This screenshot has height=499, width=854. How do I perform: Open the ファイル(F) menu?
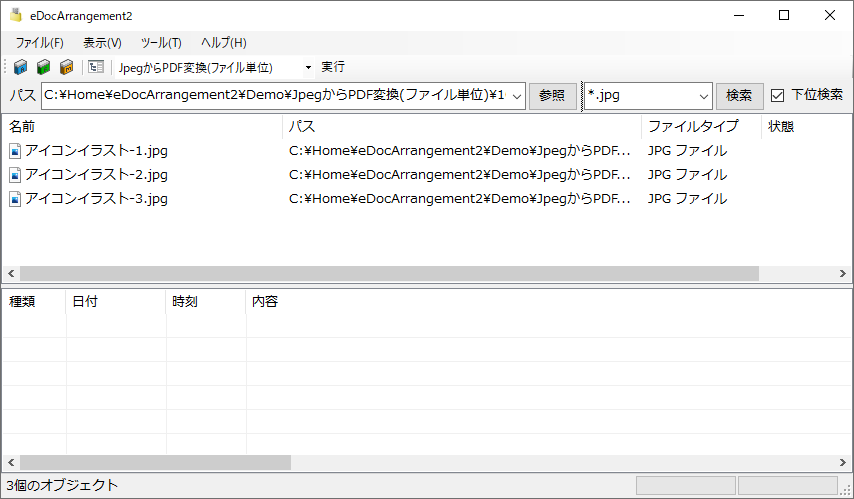(39, 42)
